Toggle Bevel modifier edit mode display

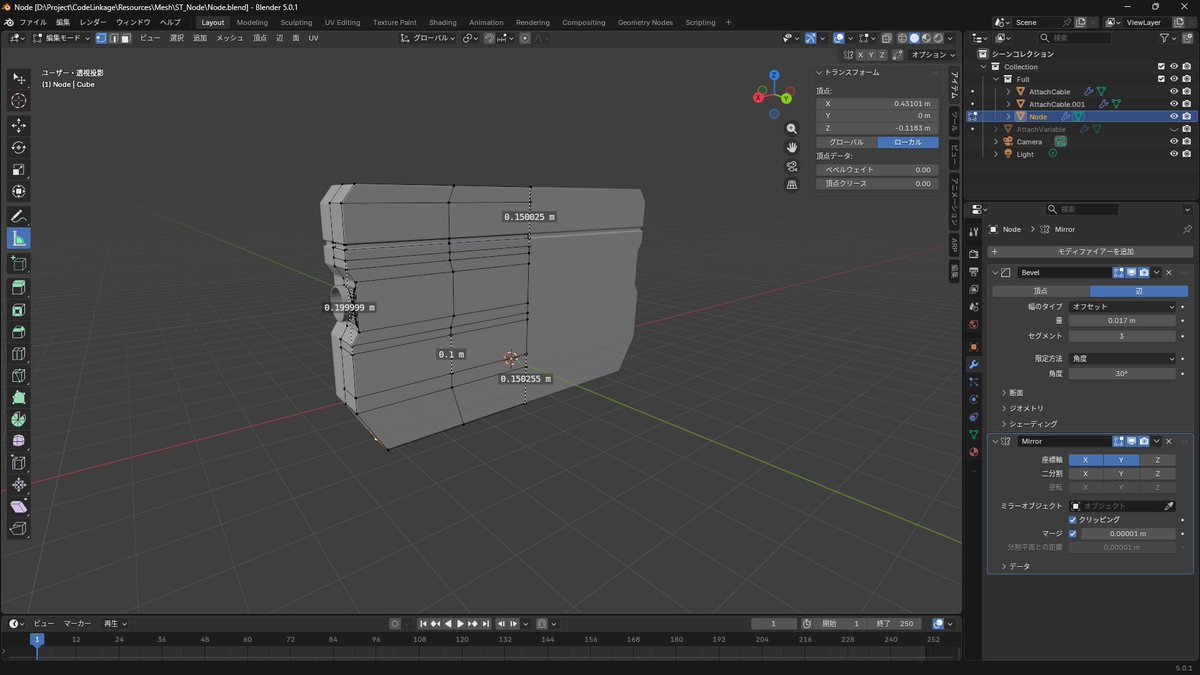pos(1119,272)
